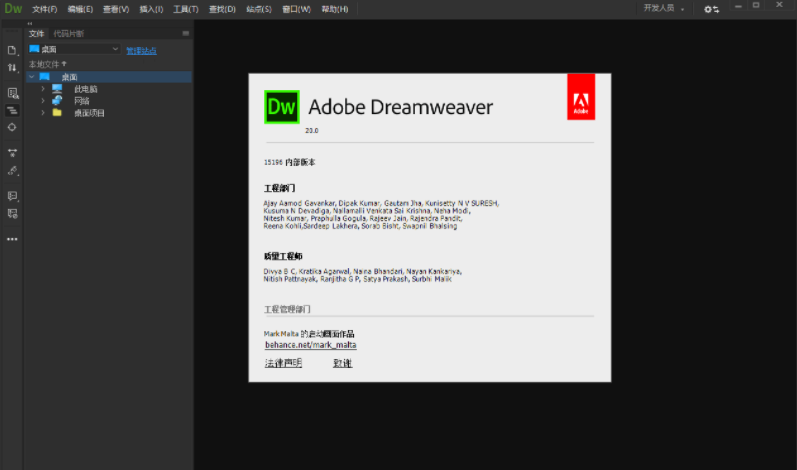797x470 pixels.
Task: Click the Adobe Dreamweaver title text
Action: click(x=401, y=107)
